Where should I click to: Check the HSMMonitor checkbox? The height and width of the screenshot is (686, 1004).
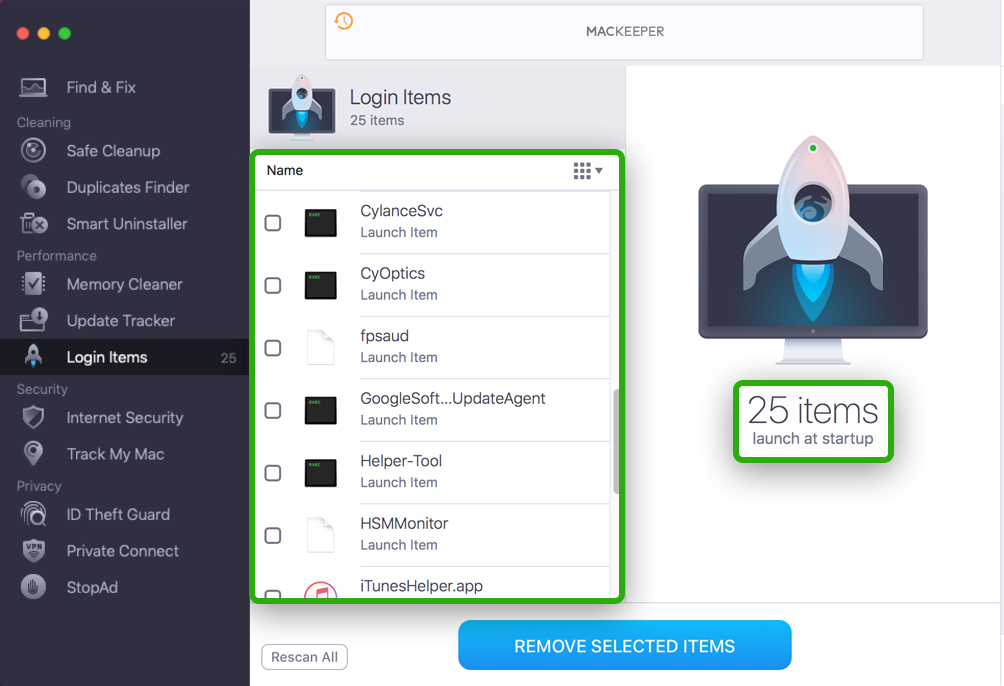tap(273, 535)
